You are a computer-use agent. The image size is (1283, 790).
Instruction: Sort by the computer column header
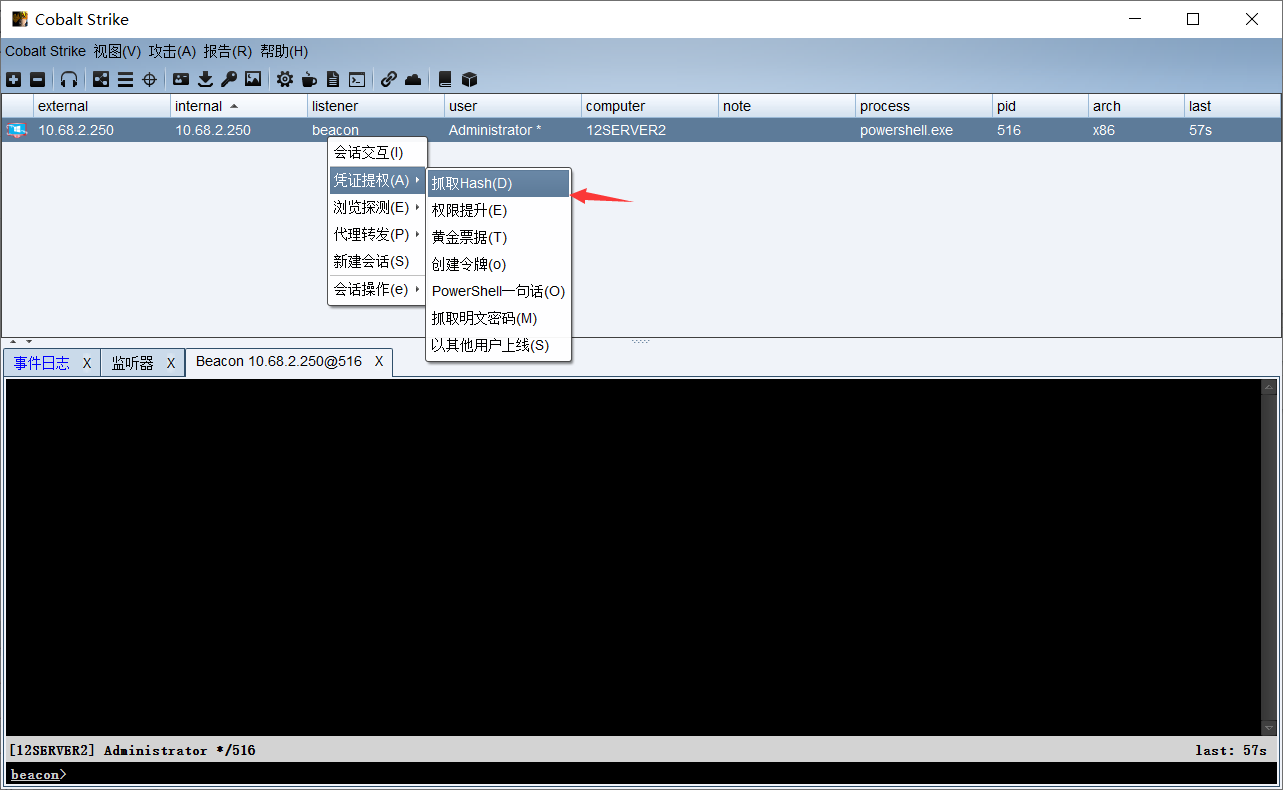point(650,106)
